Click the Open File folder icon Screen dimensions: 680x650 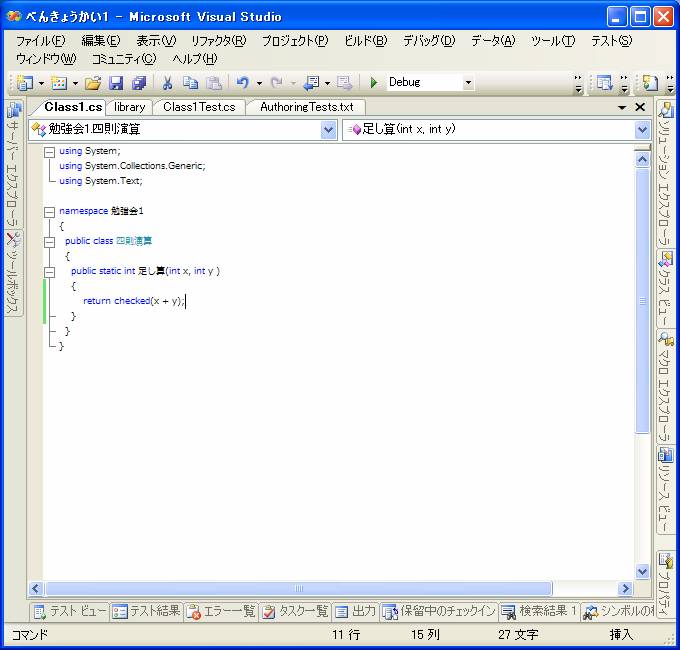(93, 83)
